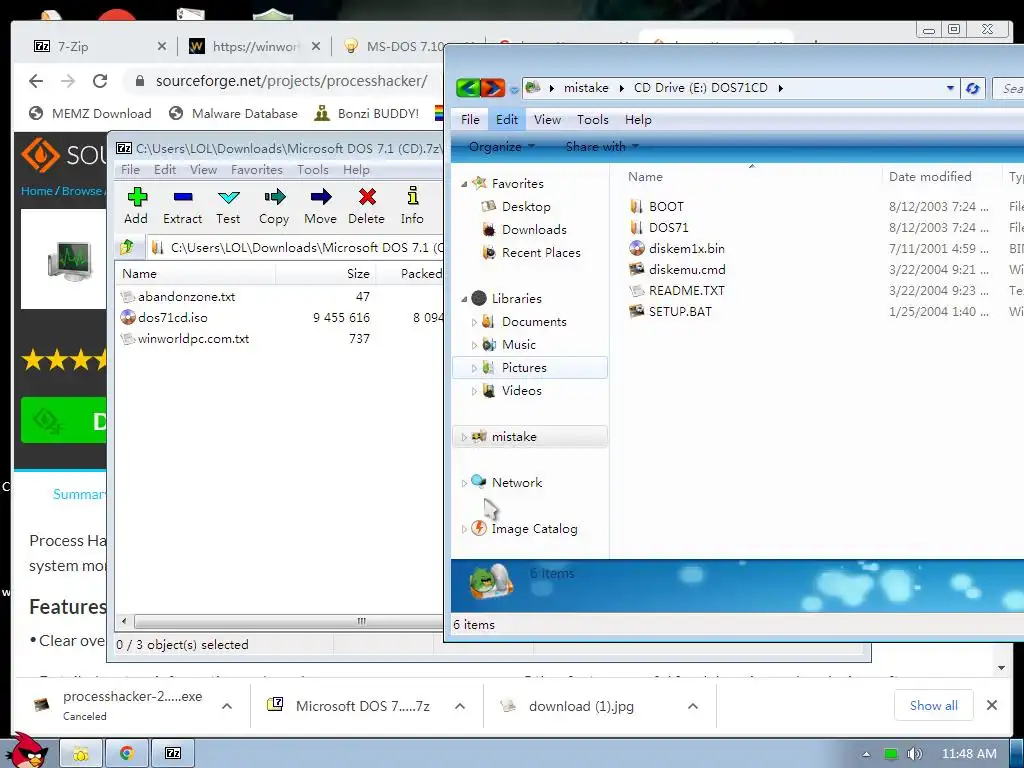1024x768 pixels.
Task: Click the Delete icon in 7-Zip toolbar
Action: (366, 206)
